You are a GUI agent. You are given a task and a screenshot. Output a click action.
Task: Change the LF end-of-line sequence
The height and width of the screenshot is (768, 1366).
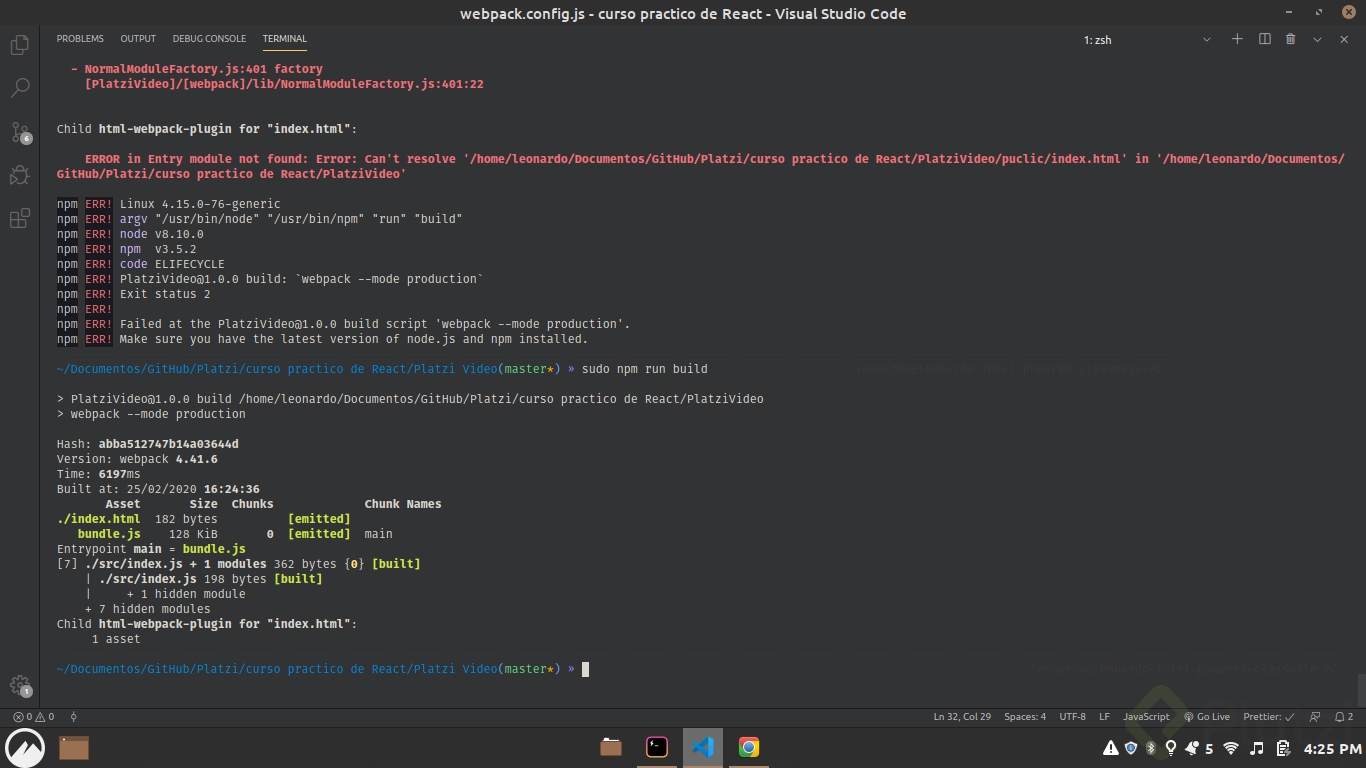point(1105,717)
